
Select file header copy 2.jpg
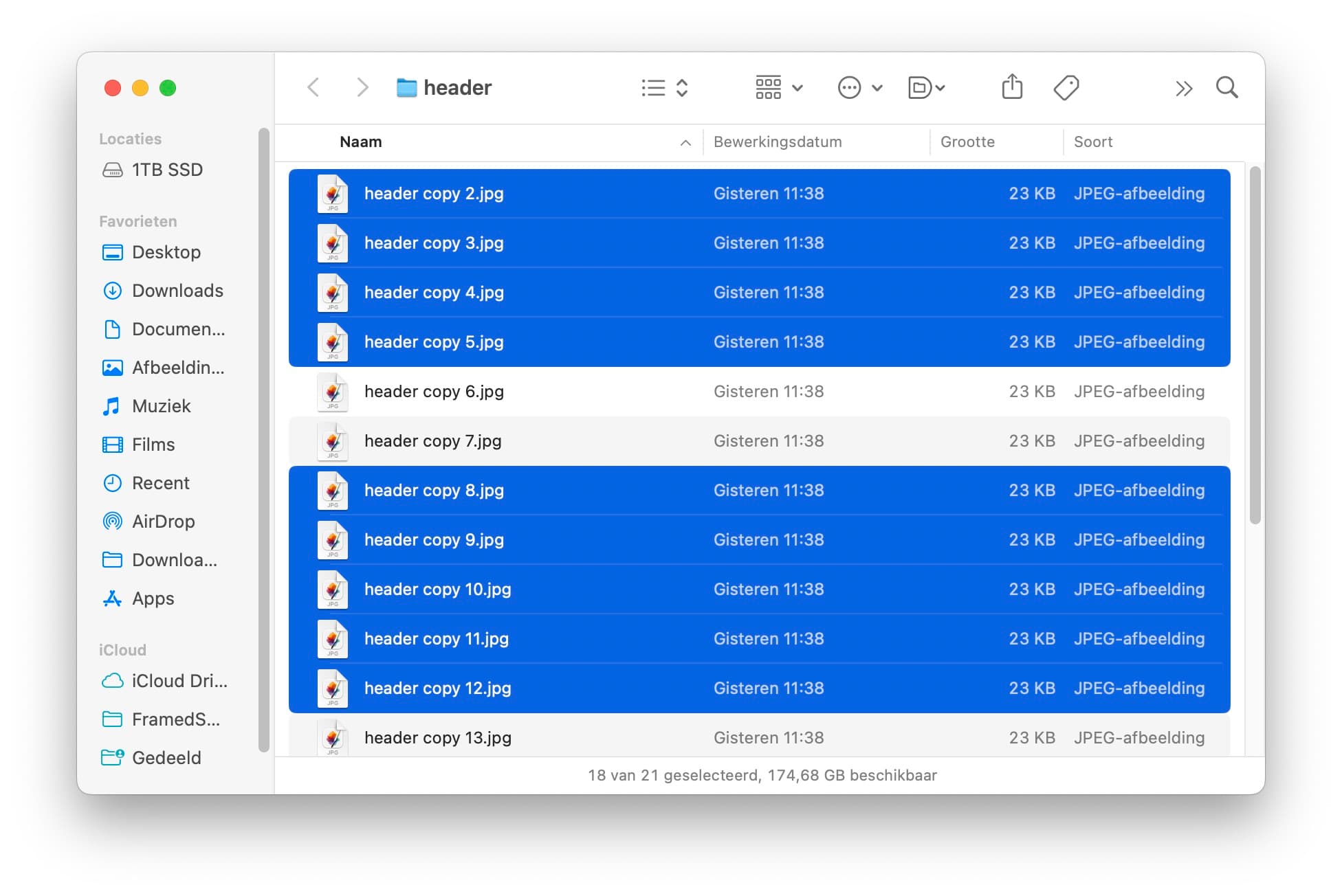pos(759,194)
